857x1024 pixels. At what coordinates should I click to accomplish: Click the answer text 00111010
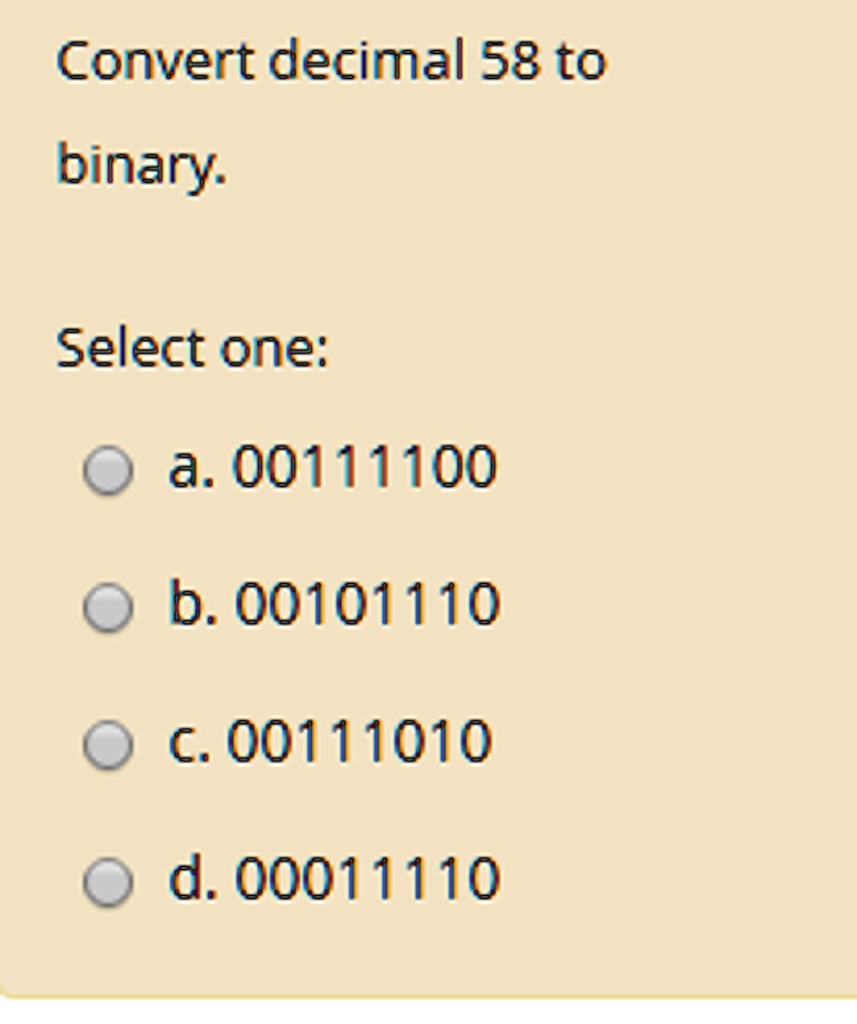coord(360,742)
